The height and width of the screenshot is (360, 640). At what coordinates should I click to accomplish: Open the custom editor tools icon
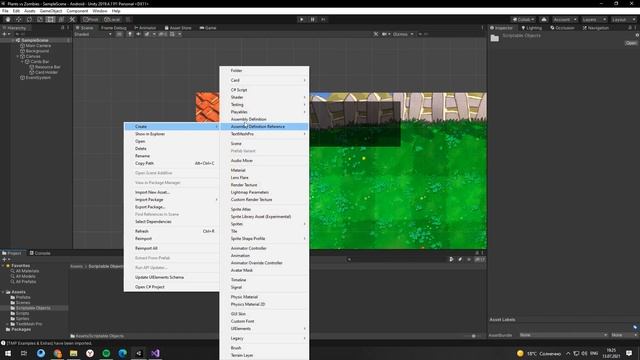[72, 20]
